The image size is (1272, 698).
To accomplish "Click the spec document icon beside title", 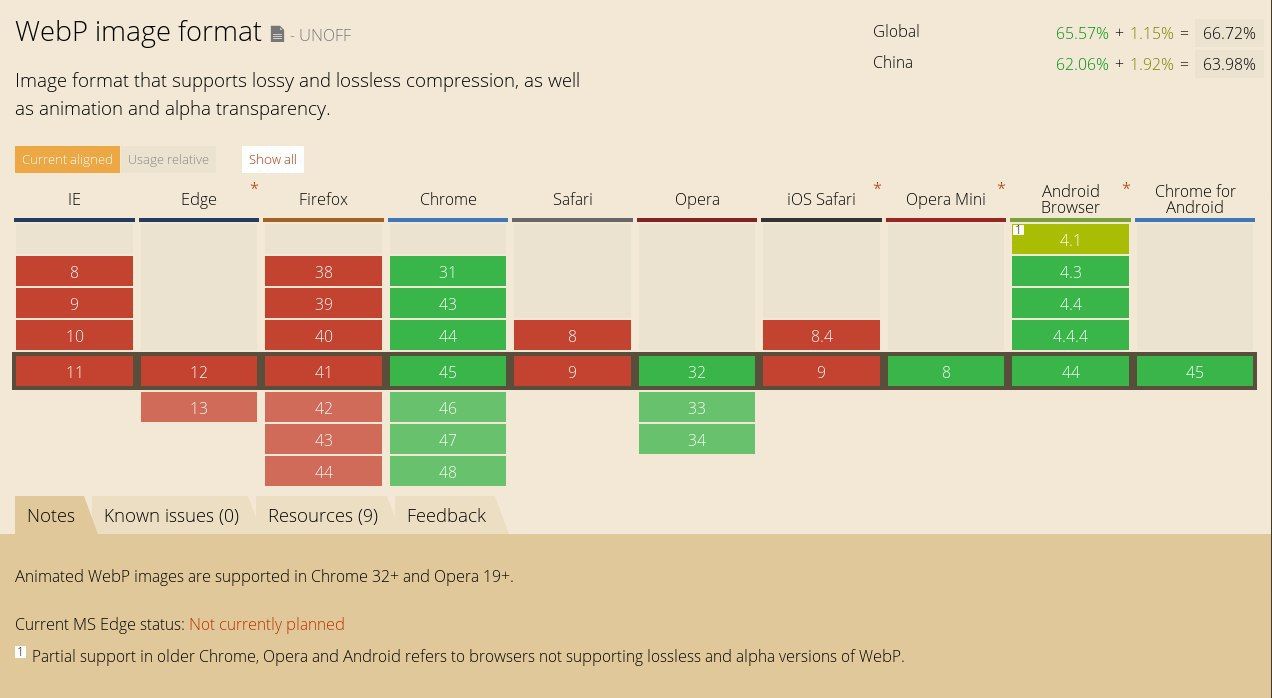I will click(x=278, y=35).
